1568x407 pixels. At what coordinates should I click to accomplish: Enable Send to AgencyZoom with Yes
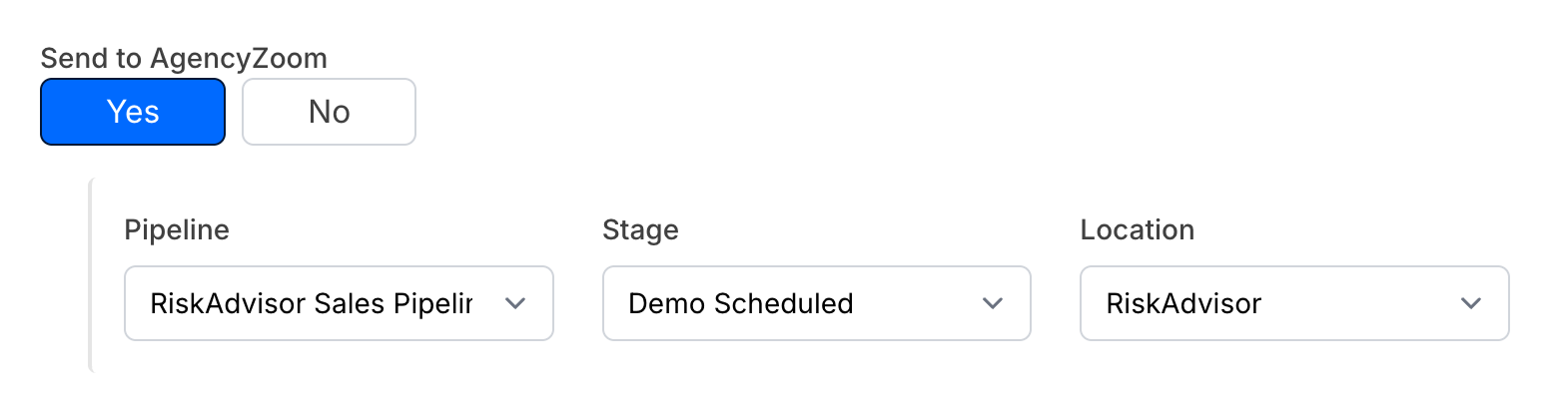point(133,112)
